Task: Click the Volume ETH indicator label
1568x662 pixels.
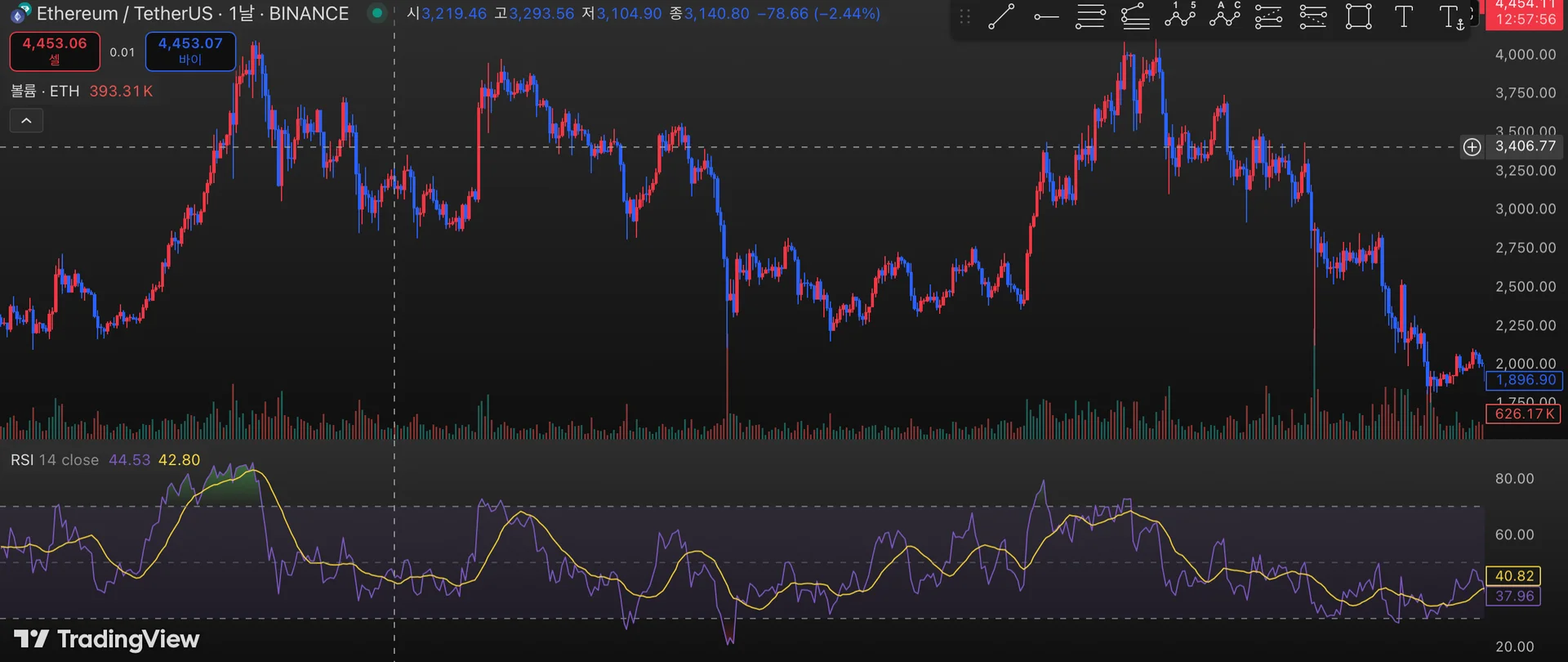Action: 45,92
